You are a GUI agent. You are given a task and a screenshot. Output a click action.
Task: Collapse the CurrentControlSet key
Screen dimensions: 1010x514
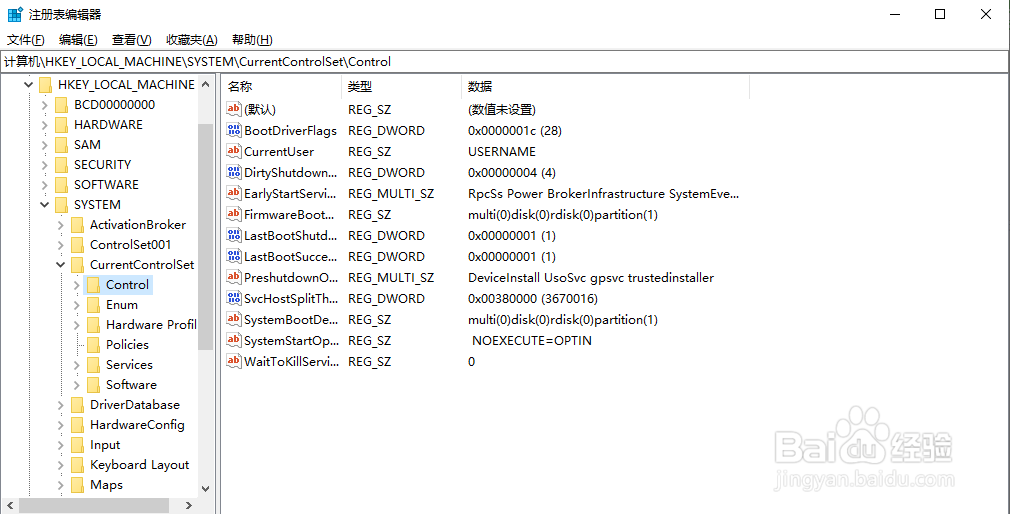coord(61,265)
